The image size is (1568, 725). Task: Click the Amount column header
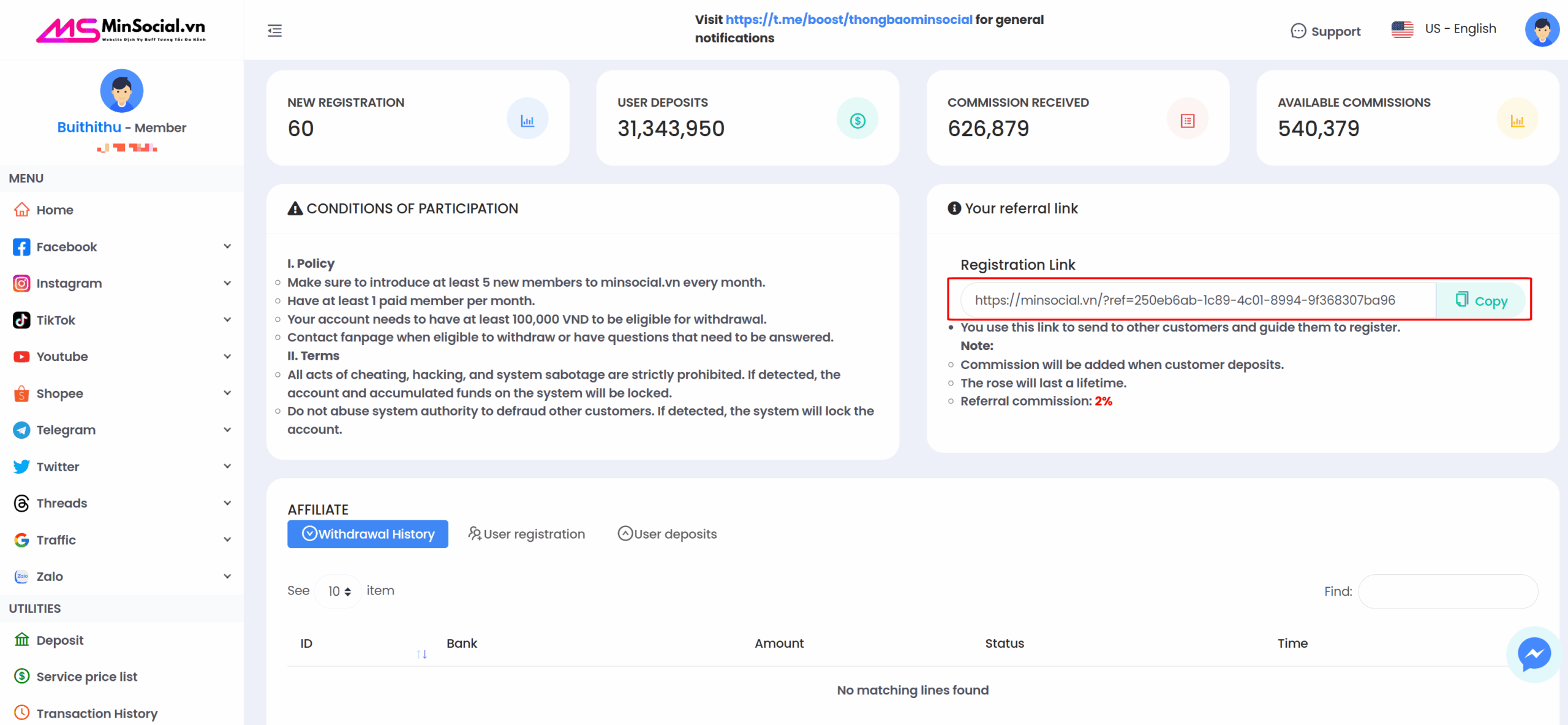(779, 643)
